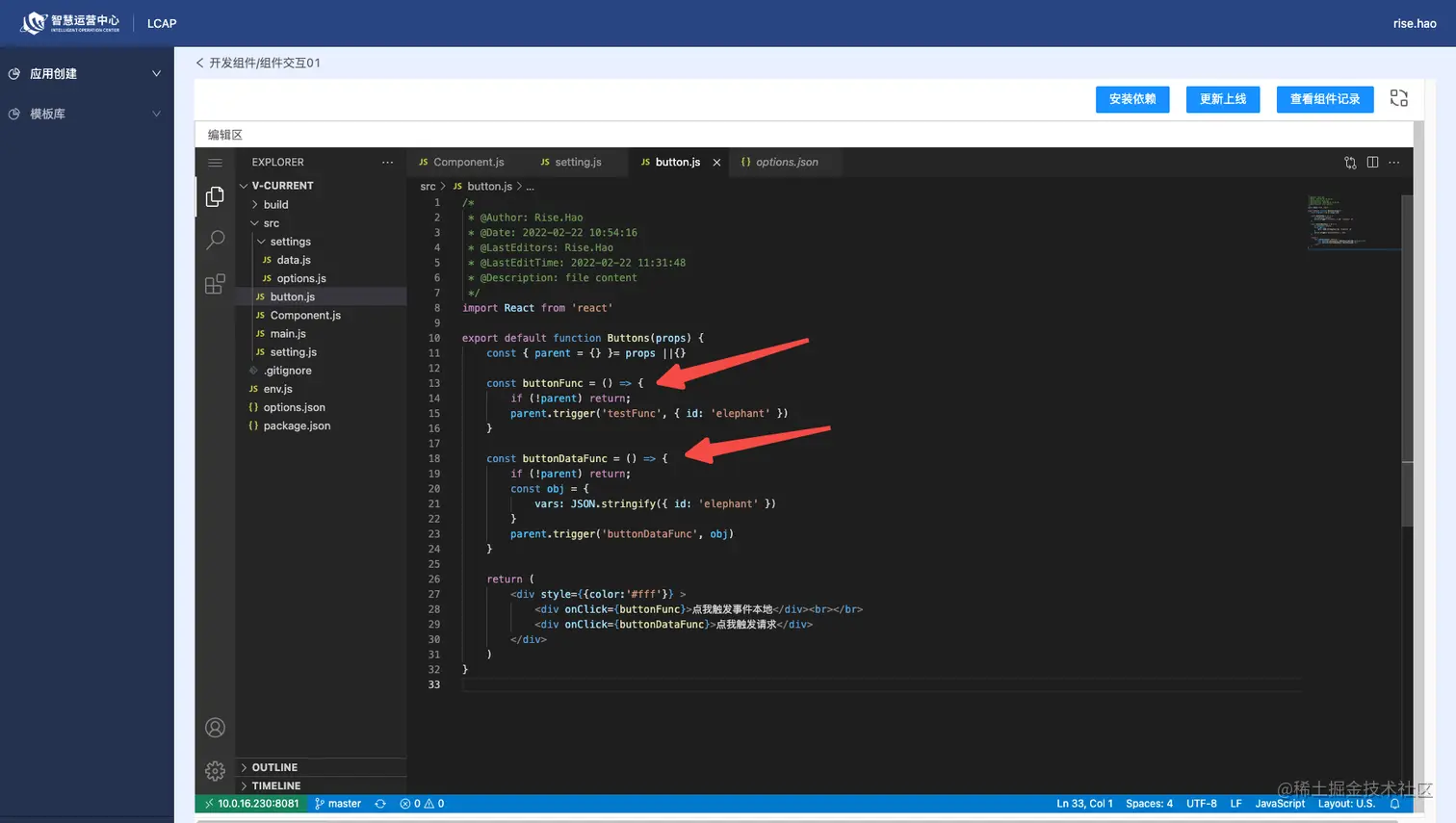Click LF line ending in status bar

(x=1235, y=804)
